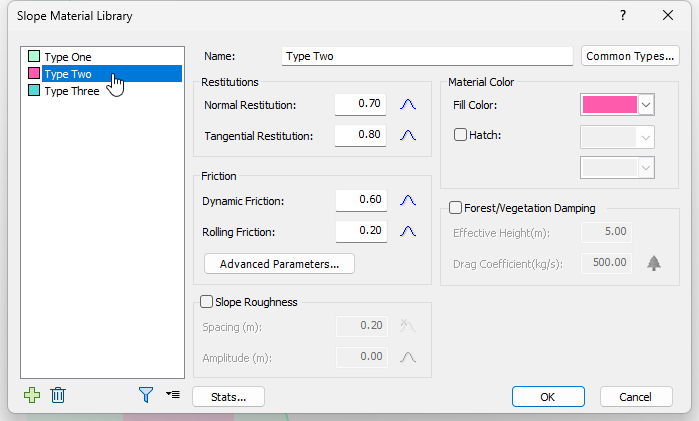Viewport: 699px width, 421px height.
Task: Select Type Three in material list
Action: pyautogui.click(x=72, y=91)
